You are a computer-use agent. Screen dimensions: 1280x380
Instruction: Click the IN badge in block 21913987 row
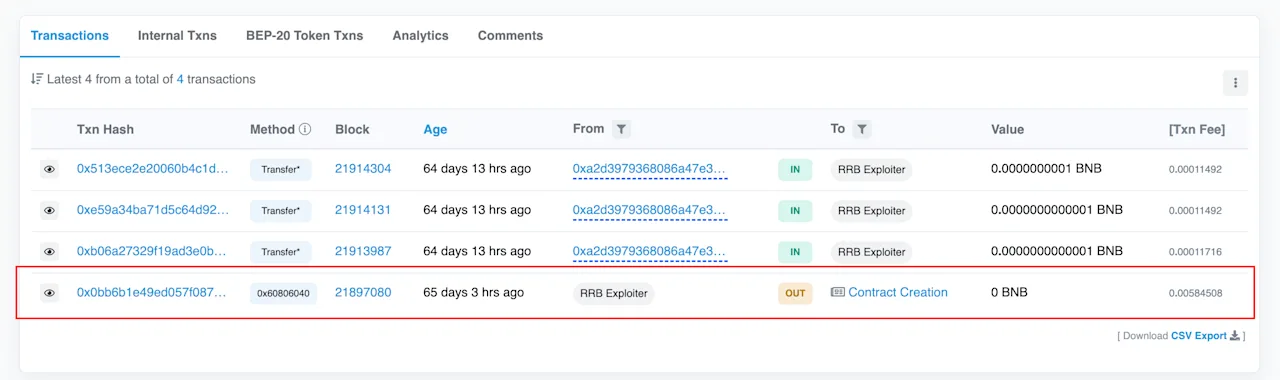point(795,252)
